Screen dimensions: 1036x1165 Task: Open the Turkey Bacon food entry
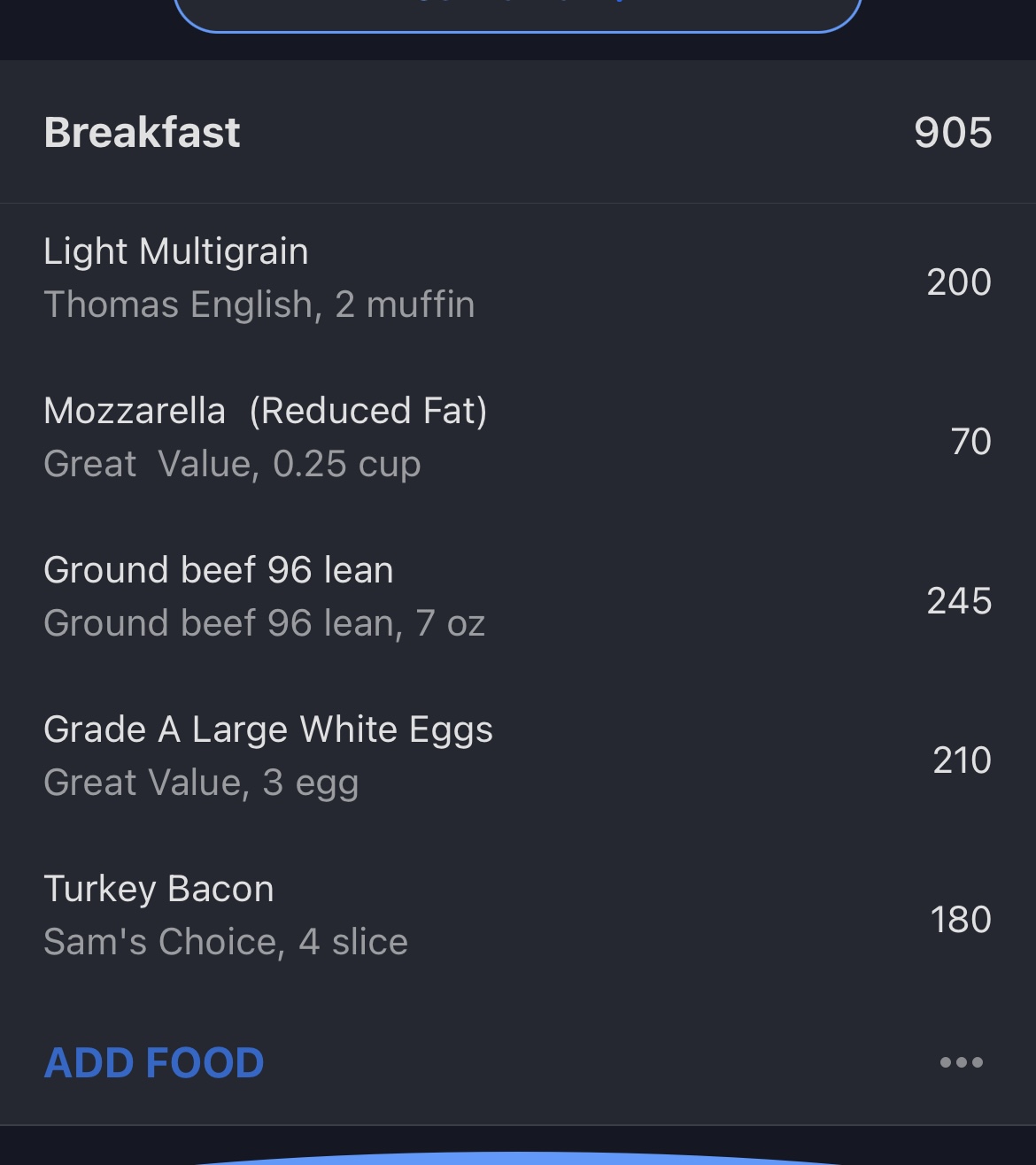point(158,890)
